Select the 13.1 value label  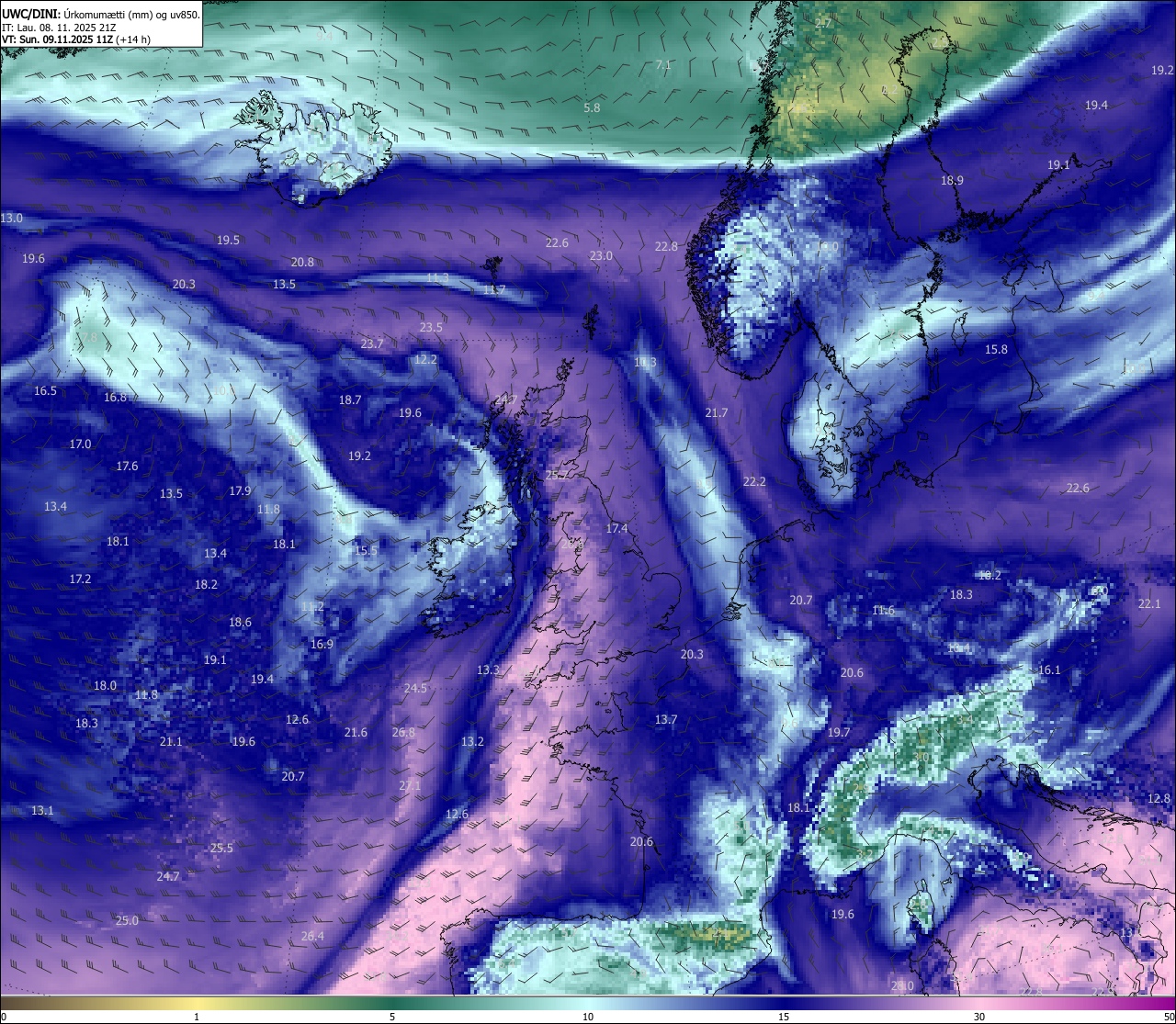pos(42,810)
